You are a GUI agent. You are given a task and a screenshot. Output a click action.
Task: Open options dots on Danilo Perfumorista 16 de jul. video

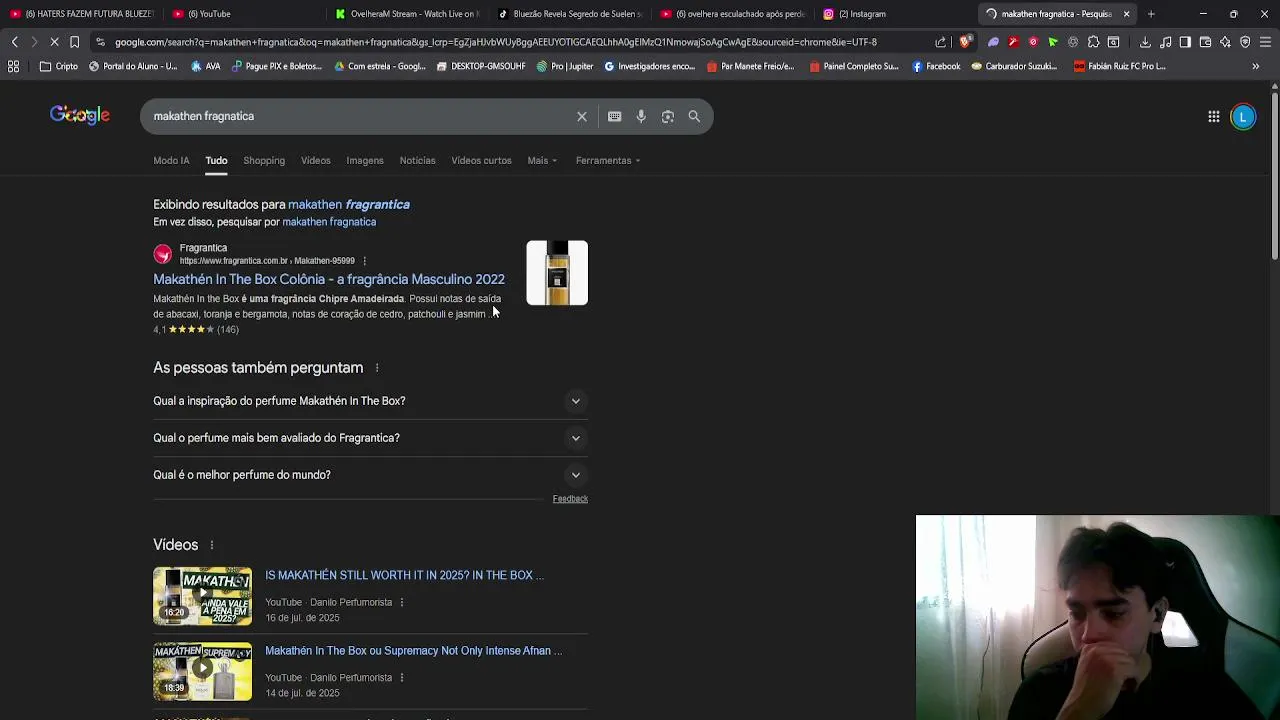pyautogui.click(x=402, y=603)
